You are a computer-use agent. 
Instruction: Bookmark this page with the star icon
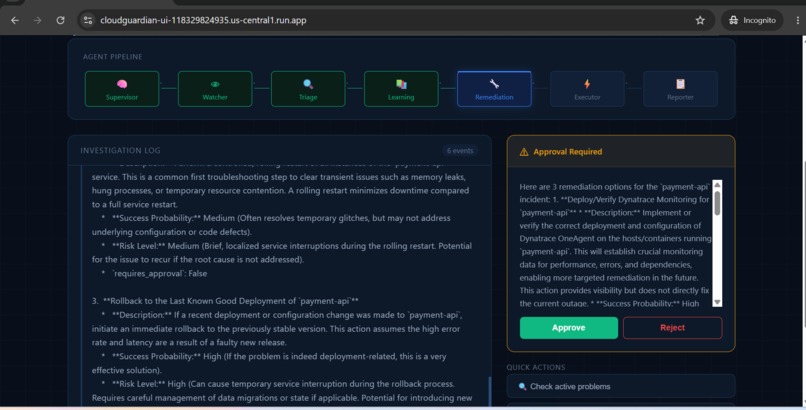tap(700, 20)
